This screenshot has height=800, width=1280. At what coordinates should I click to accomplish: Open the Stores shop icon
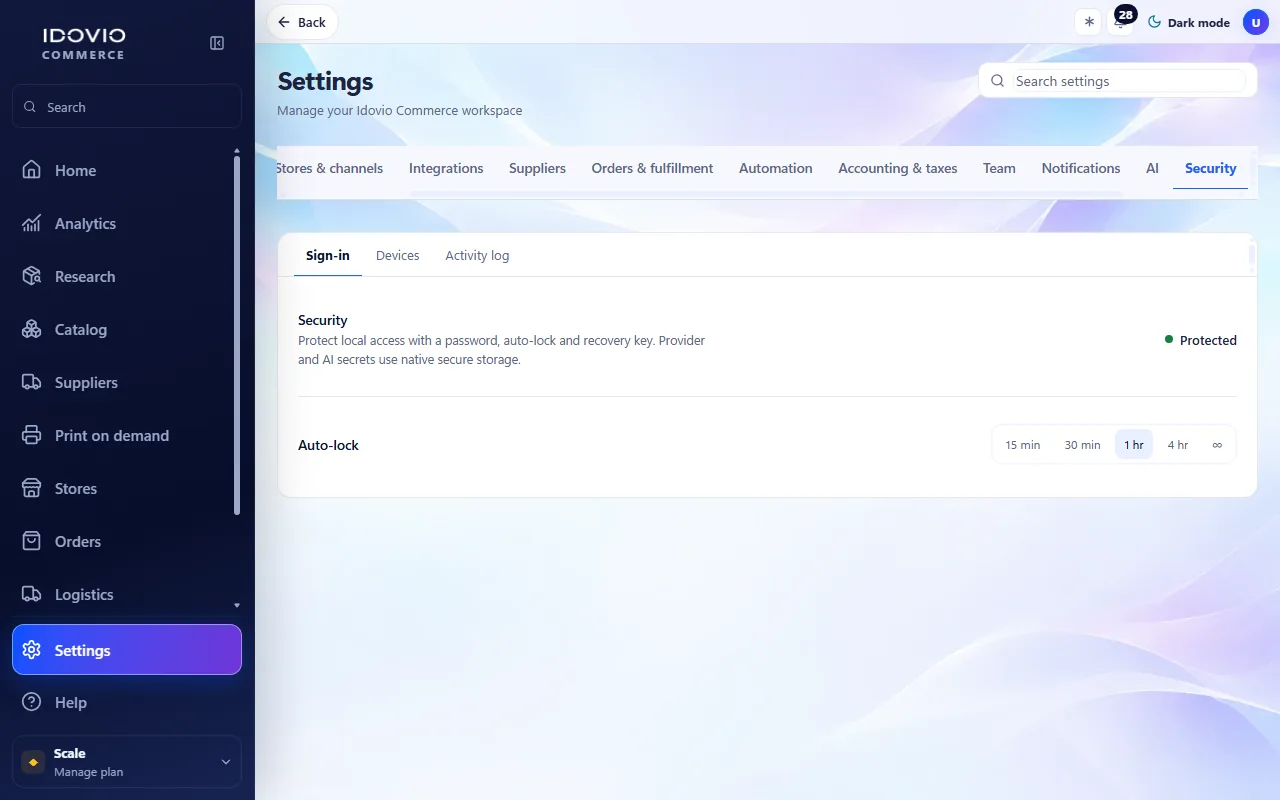pyautogui.click(x=32, y=488)
